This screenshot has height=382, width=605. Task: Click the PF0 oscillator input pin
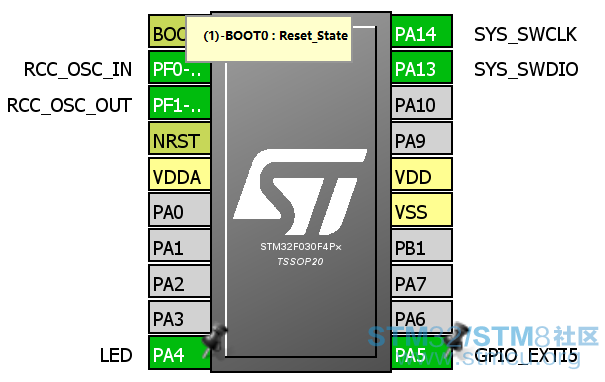(180, 68)
